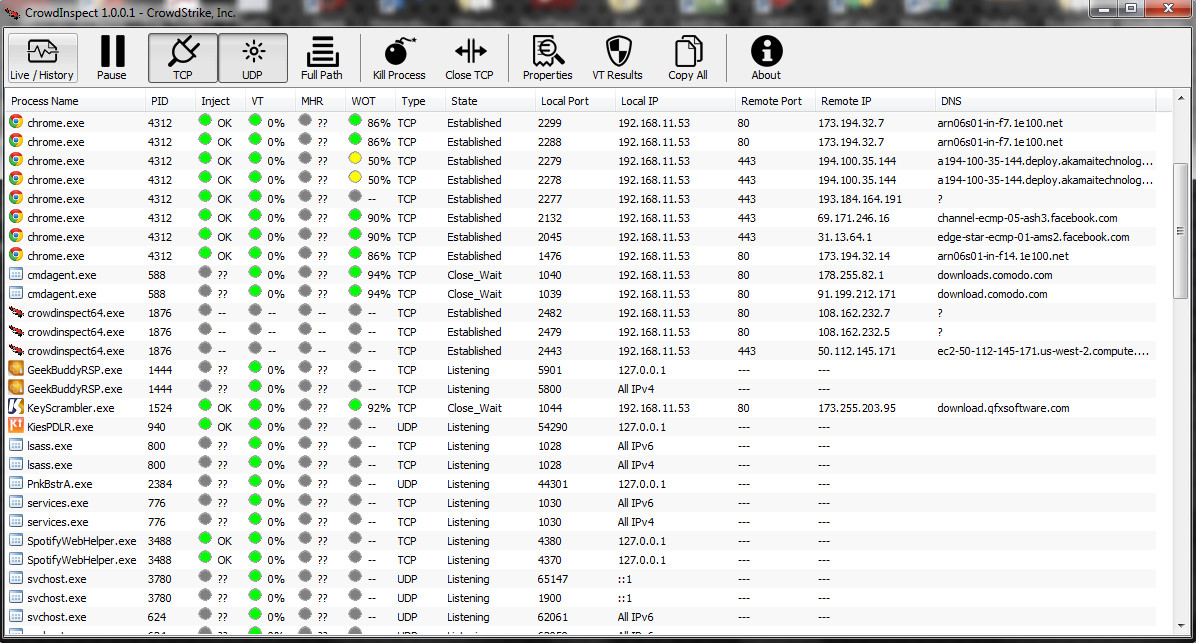
Task: Click remote IP 193.184.164.191
Action: [860, 199]
